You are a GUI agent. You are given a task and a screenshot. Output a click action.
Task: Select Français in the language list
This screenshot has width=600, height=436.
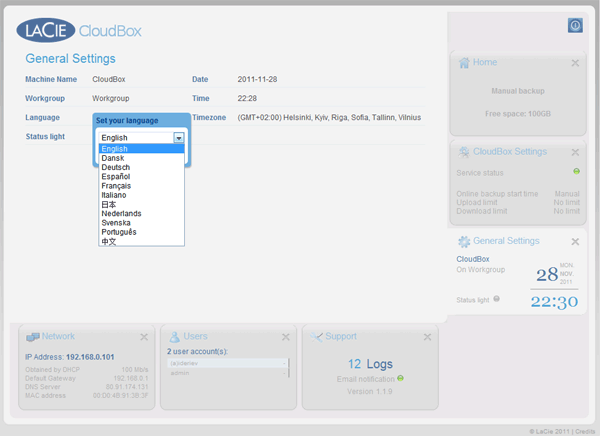click(x=141, y=186)
